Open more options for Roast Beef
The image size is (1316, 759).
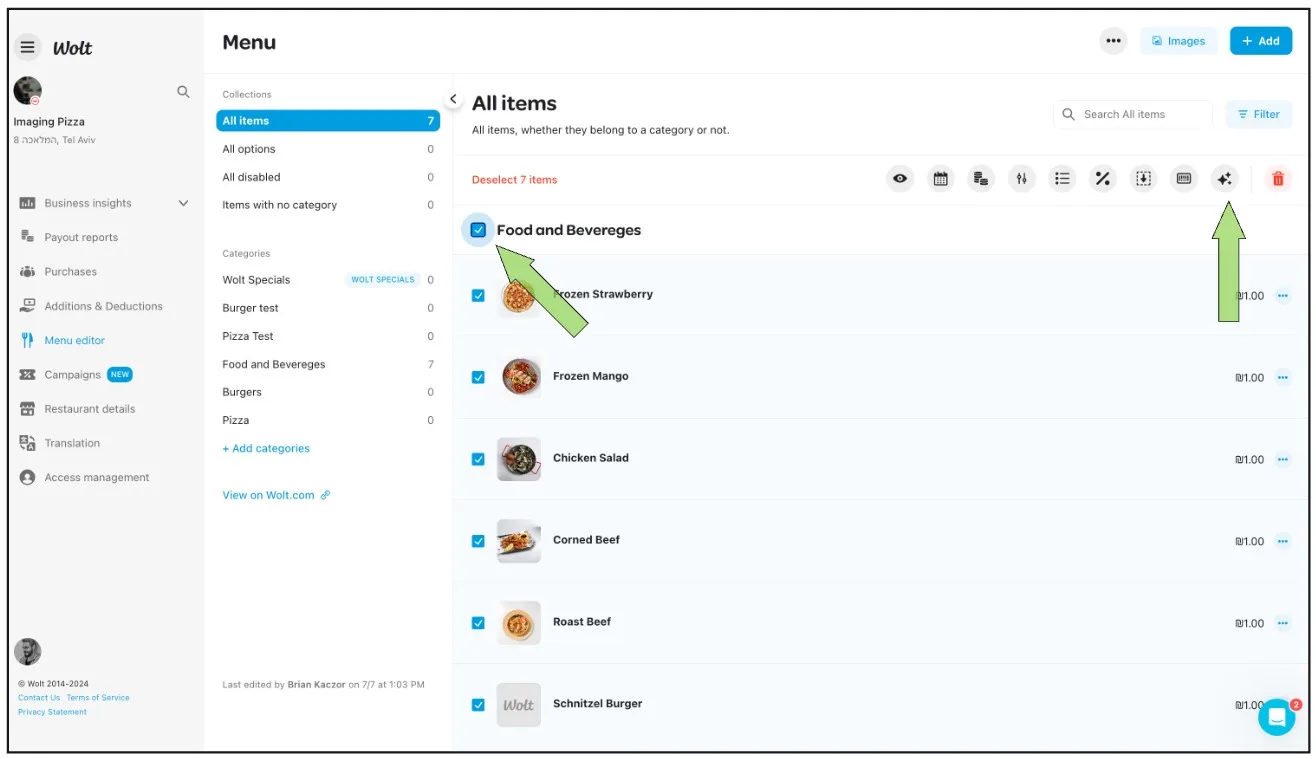coord(1283,623)
